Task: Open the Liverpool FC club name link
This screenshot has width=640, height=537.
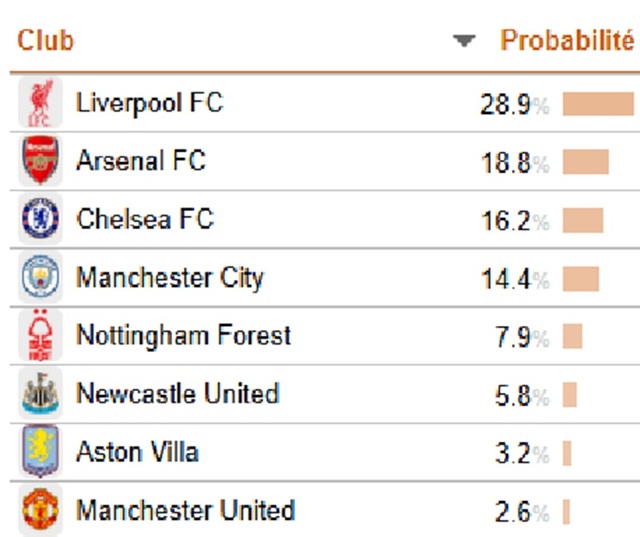Action: (x=149, y=103)
